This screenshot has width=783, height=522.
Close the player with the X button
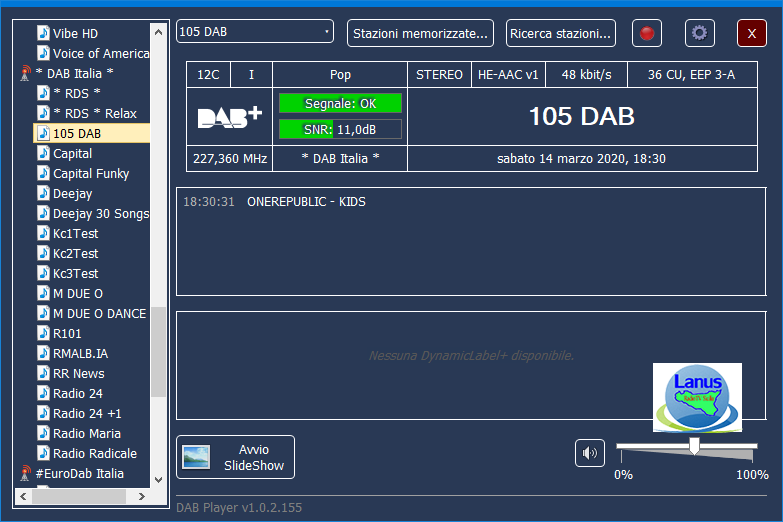tap(752, 33)
